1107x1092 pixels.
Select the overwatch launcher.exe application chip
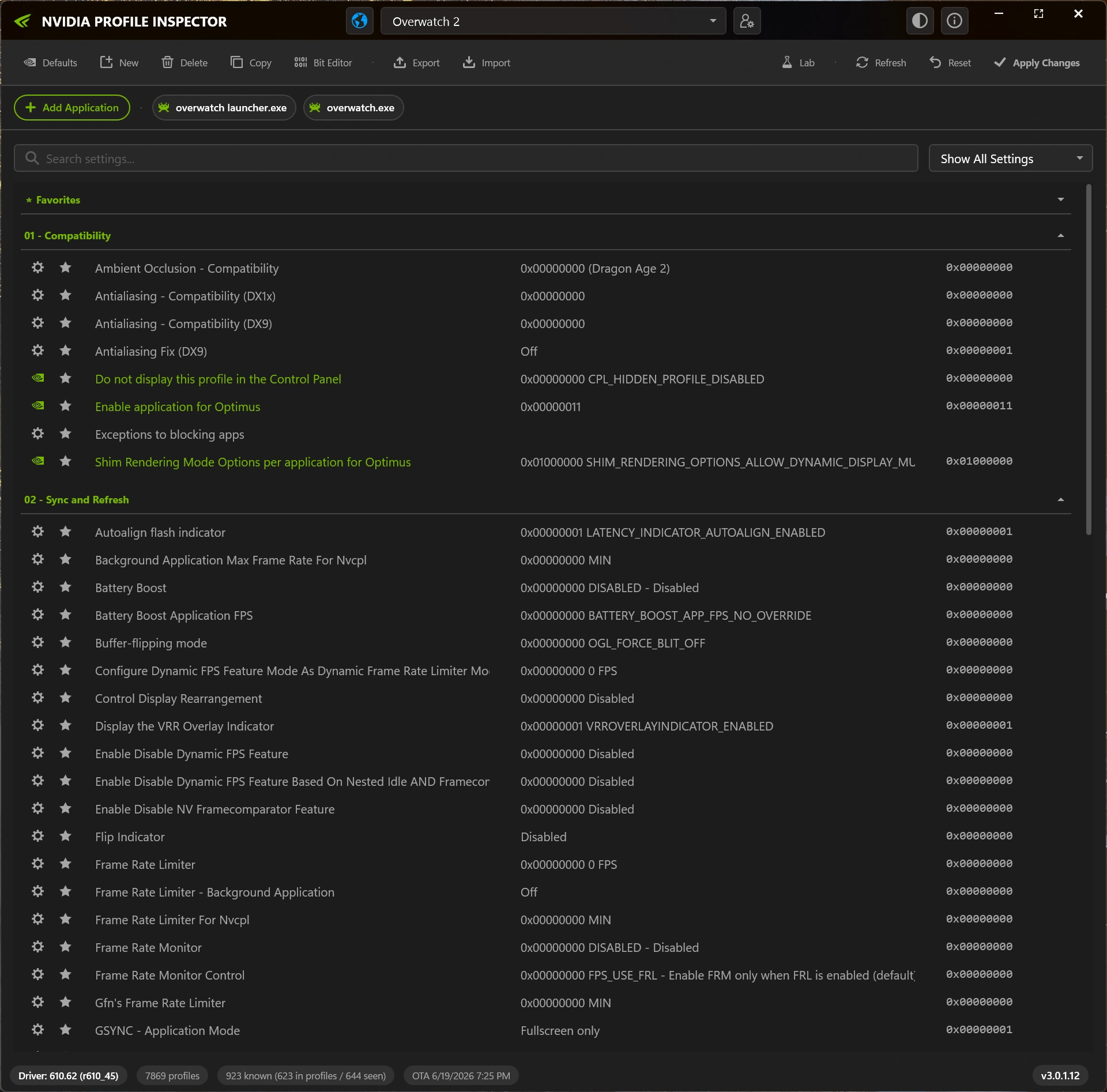tap(224, 108)
